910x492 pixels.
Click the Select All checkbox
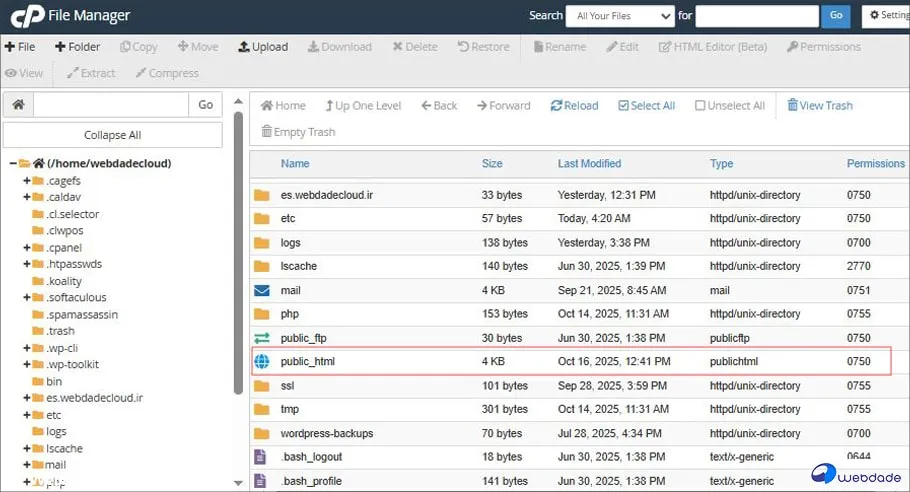624,106
